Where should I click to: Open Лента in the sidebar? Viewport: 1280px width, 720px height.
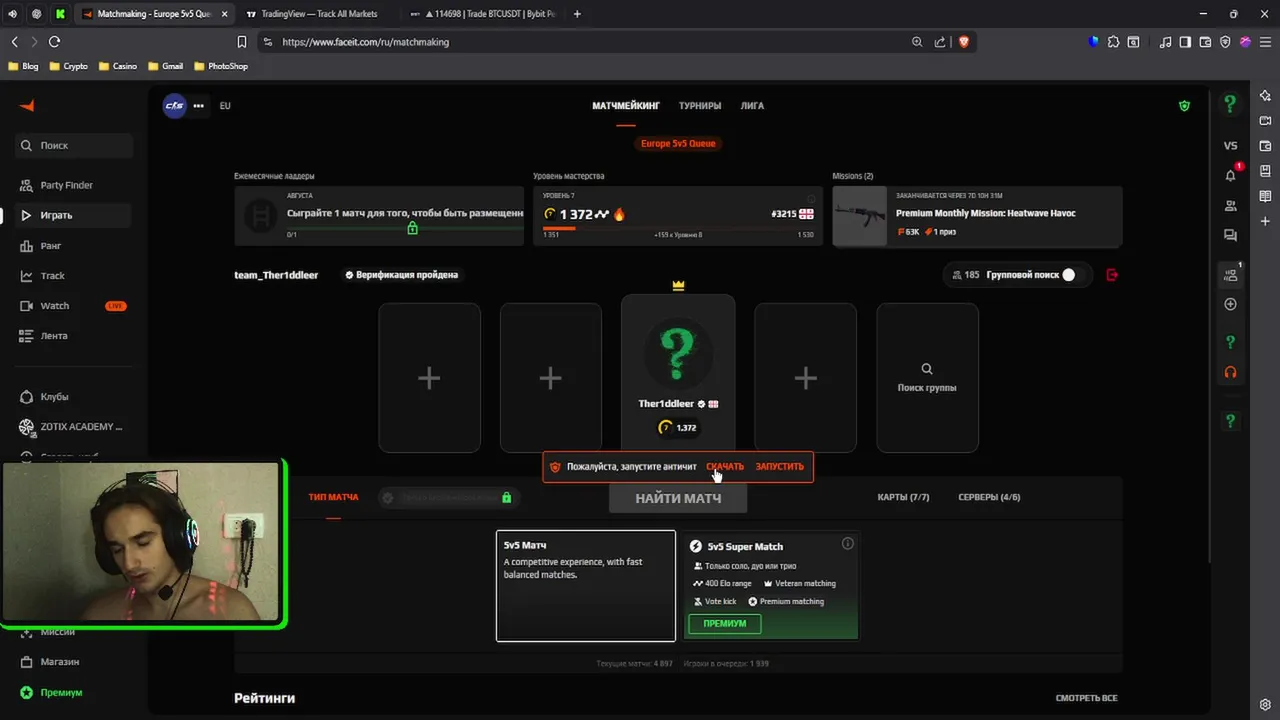pyautogui.click(x=74, y=336)
